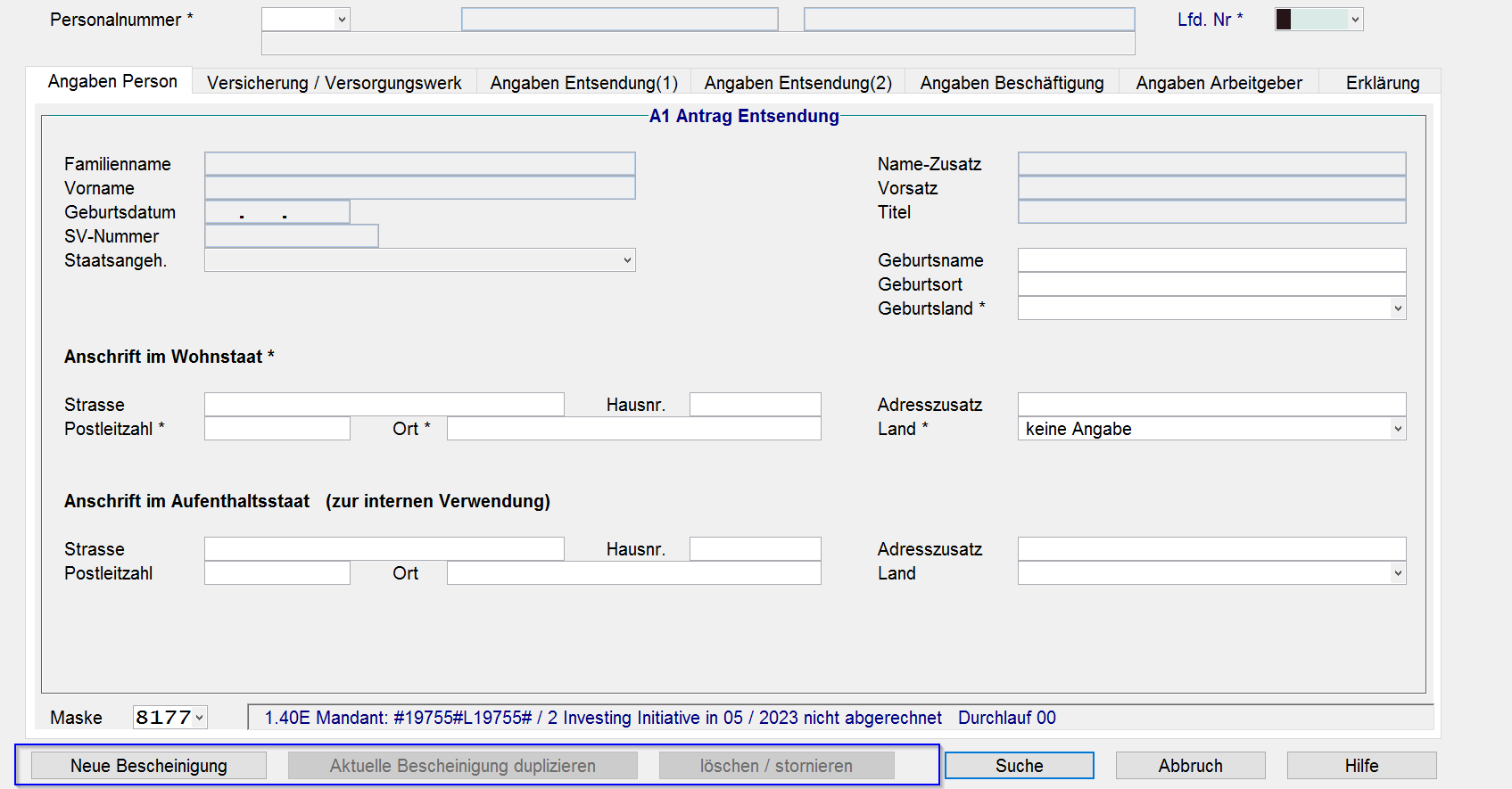Click the Neue Bescheinigung button

coord(149,766)
